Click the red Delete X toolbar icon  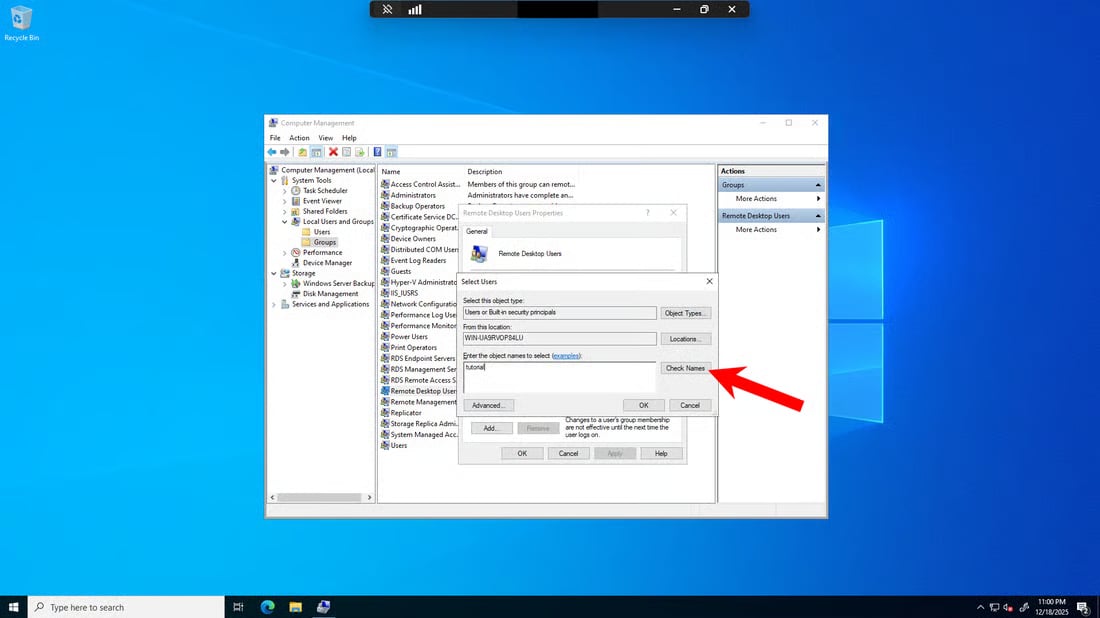click(x=333, y=152)
